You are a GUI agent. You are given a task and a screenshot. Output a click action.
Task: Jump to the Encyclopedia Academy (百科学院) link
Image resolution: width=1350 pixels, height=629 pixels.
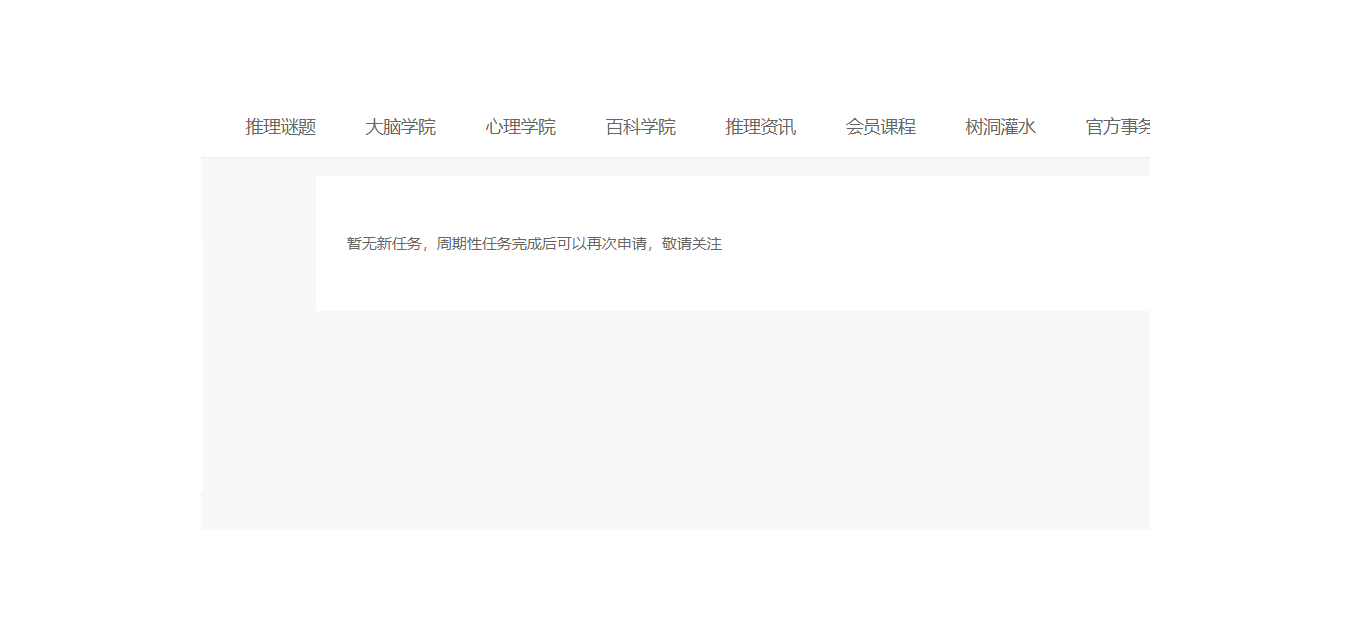point(640,127)
